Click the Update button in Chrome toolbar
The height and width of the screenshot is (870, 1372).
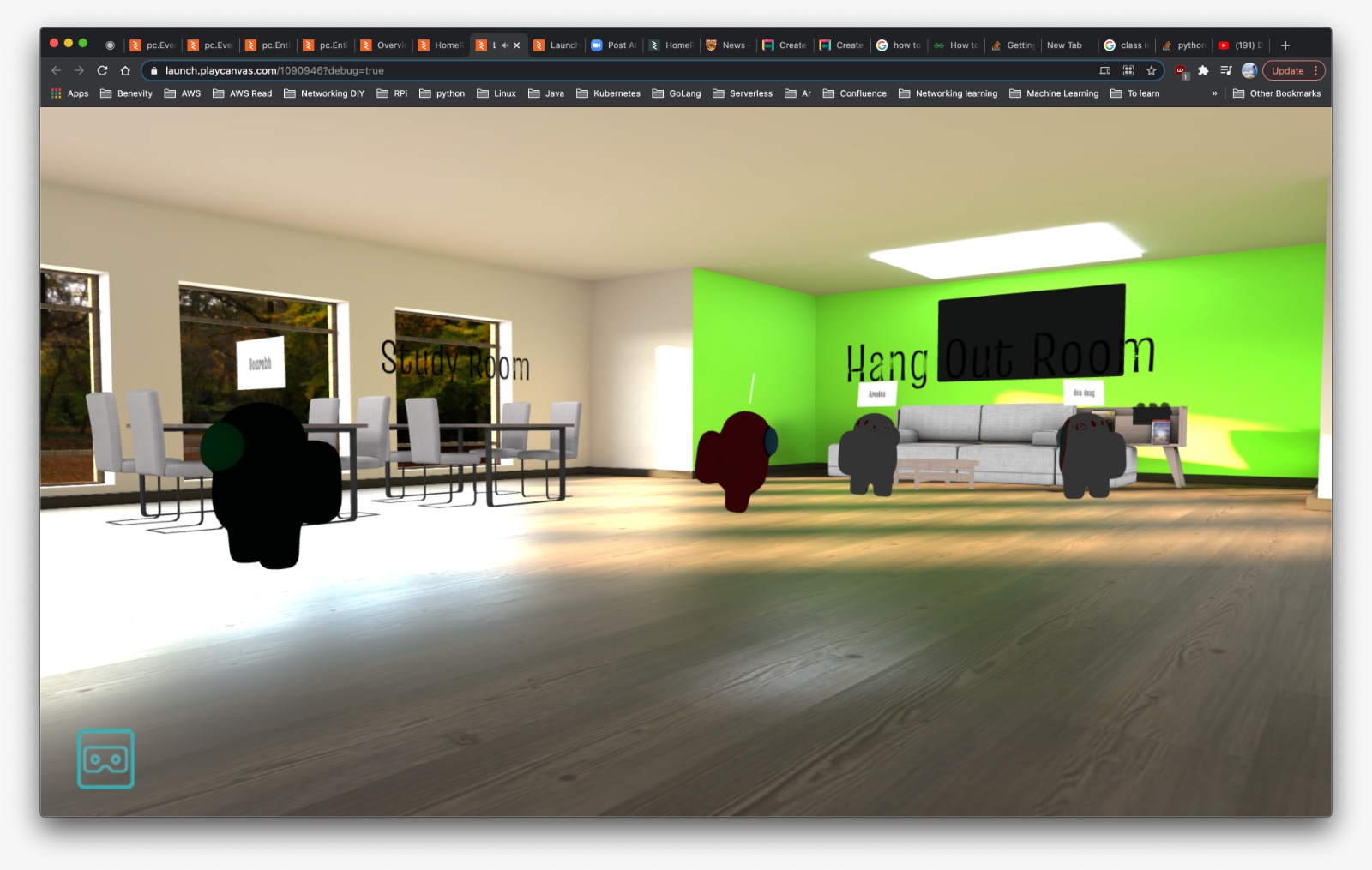1287,70
